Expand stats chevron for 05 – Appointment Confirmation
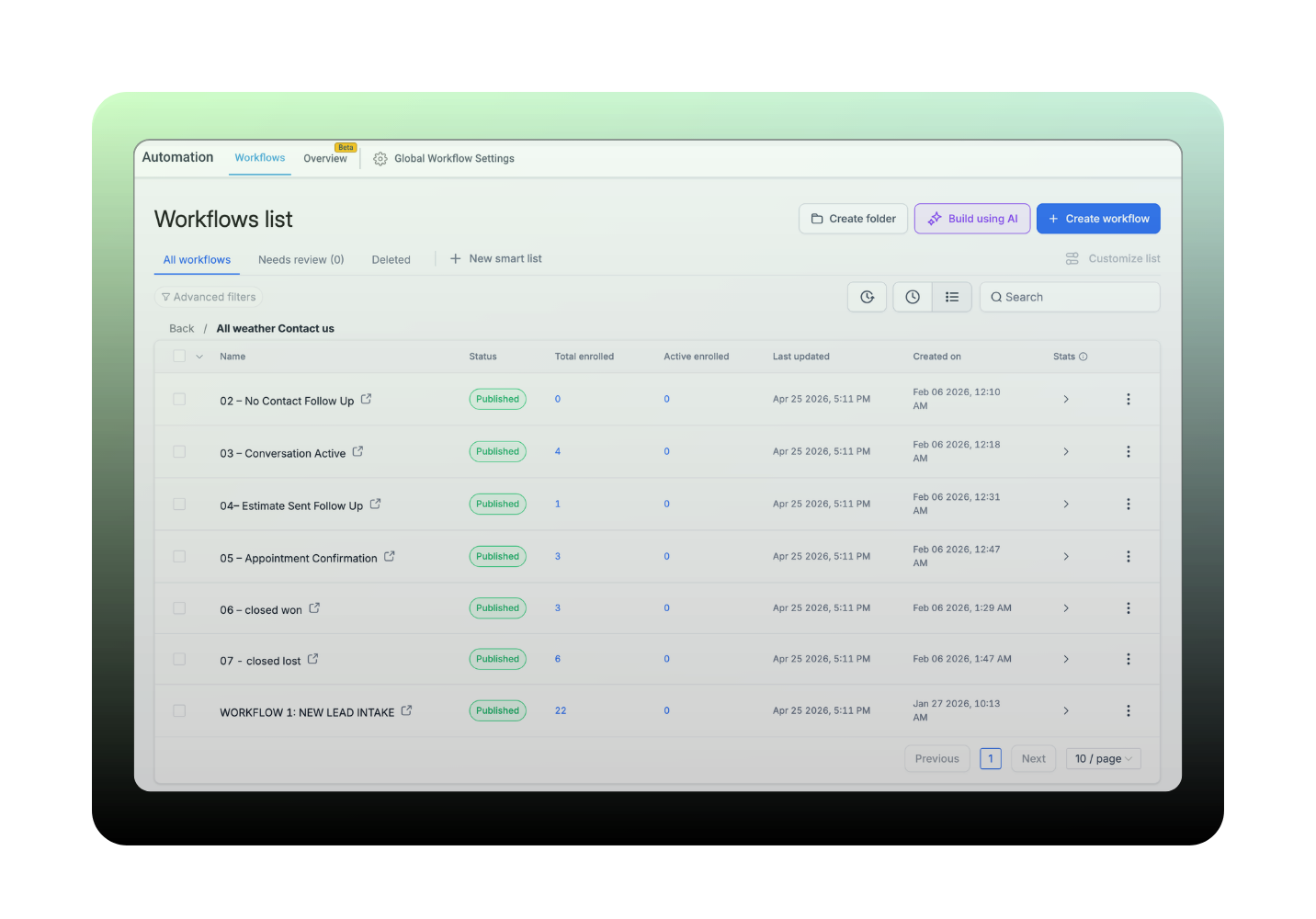1316x919 pixels. 1066,557
